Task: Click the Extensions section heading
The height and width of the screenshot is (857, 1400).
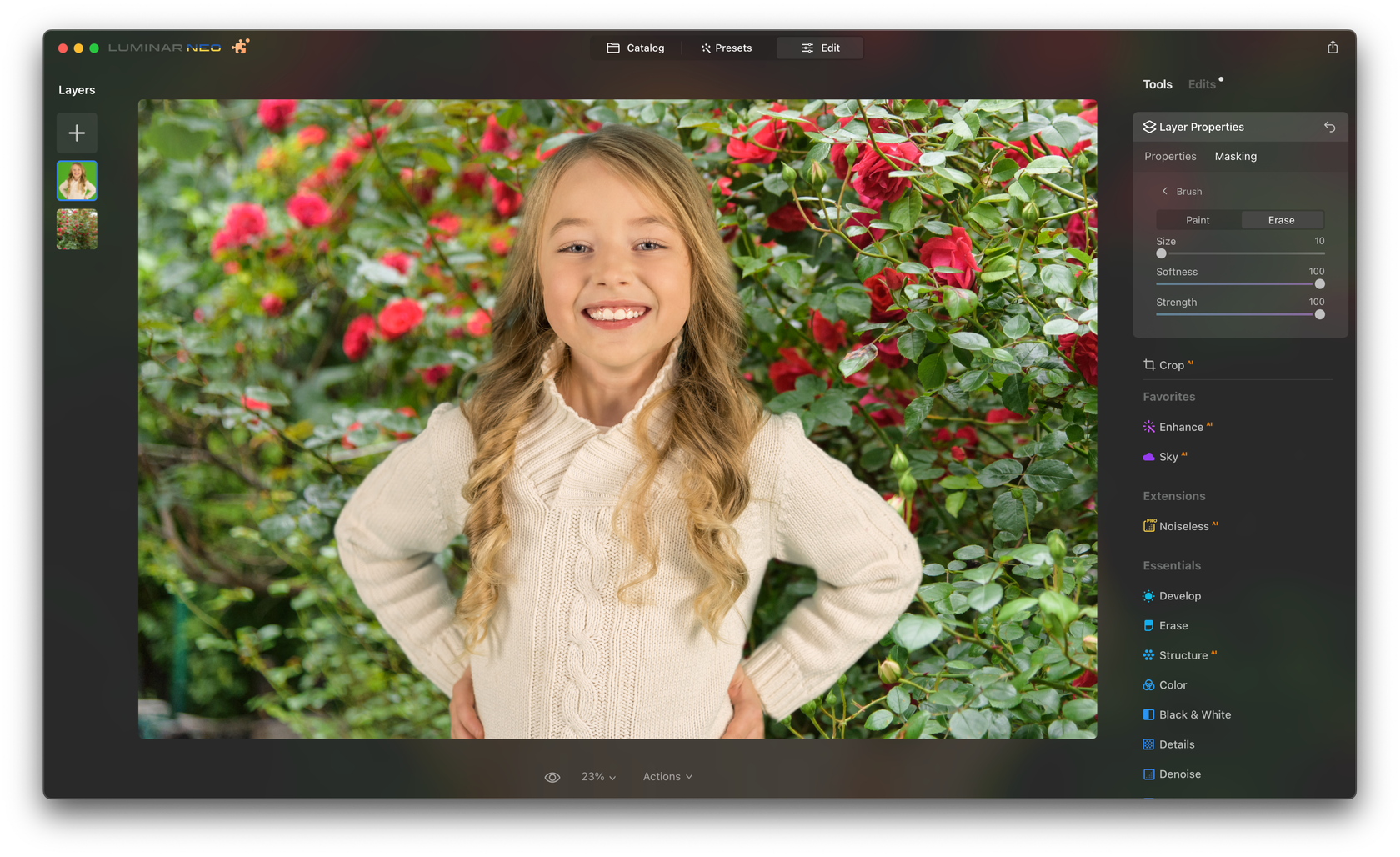Action: [x=1174, y=496]
